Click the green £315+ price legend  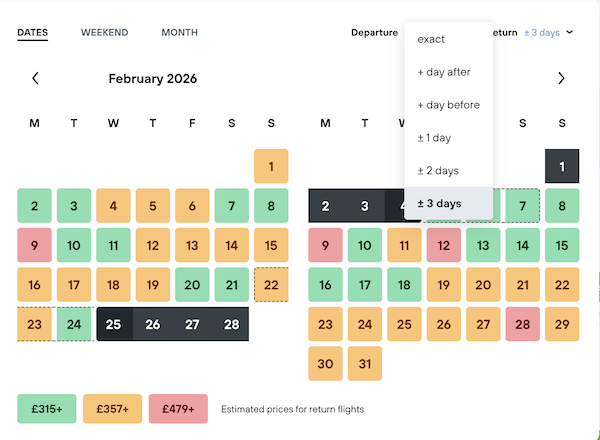[x=46, y=408]
